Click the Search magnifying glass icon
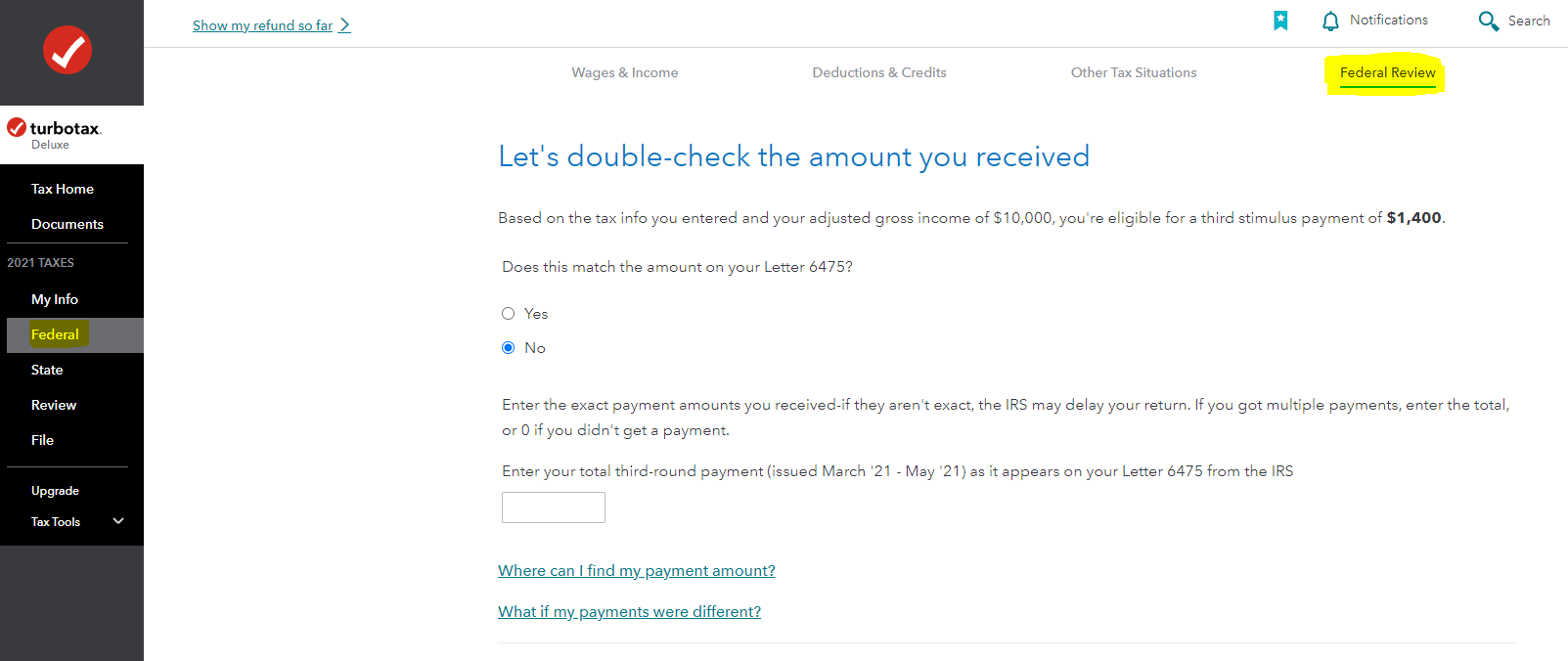The image size is (1568, 661). coord(1488,21)
